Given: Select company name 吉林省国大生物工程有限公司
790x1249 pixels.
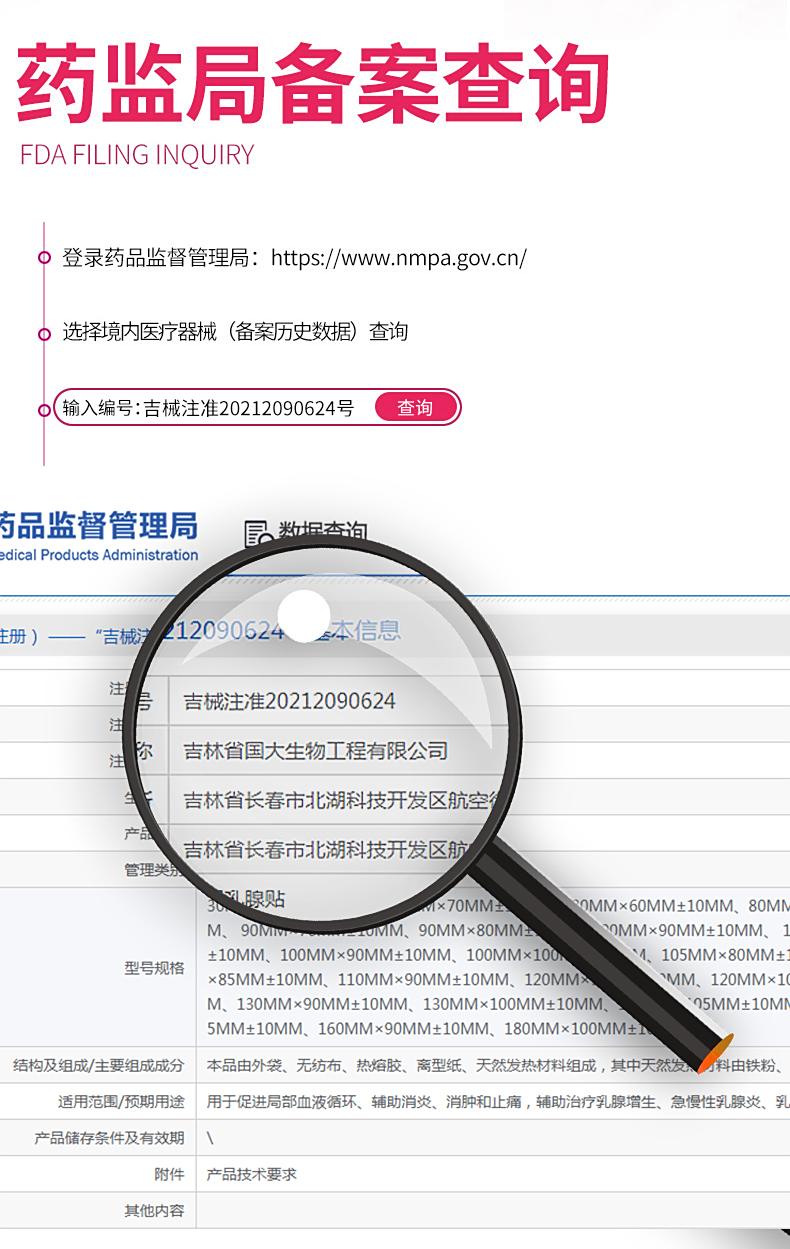Looking at the screenshot, I should [x=316, y=750].
